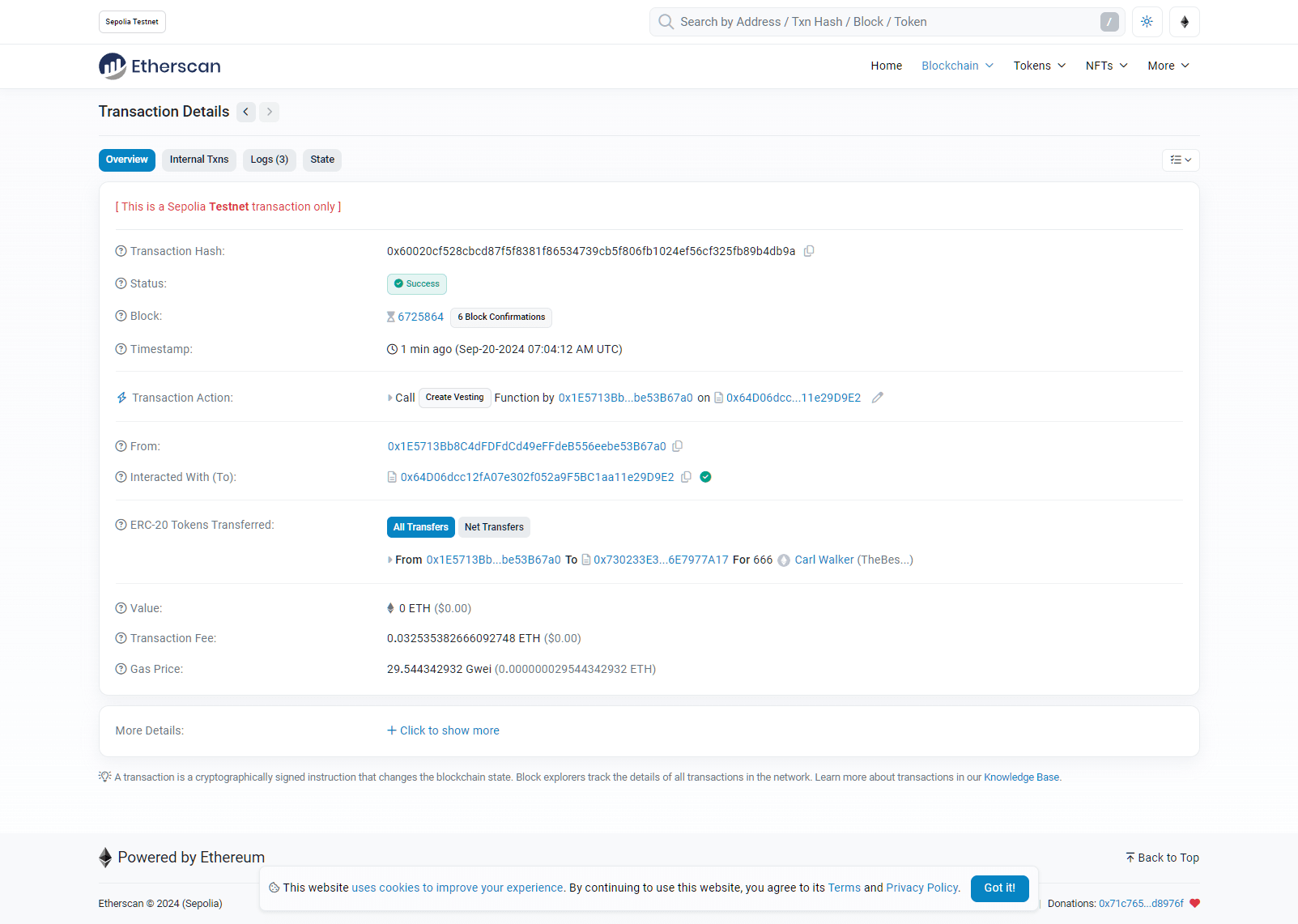Dismiss cookie notice with Got it button
The height and width of the screenshot is (924, 1298).
click(x=998, y=888)
